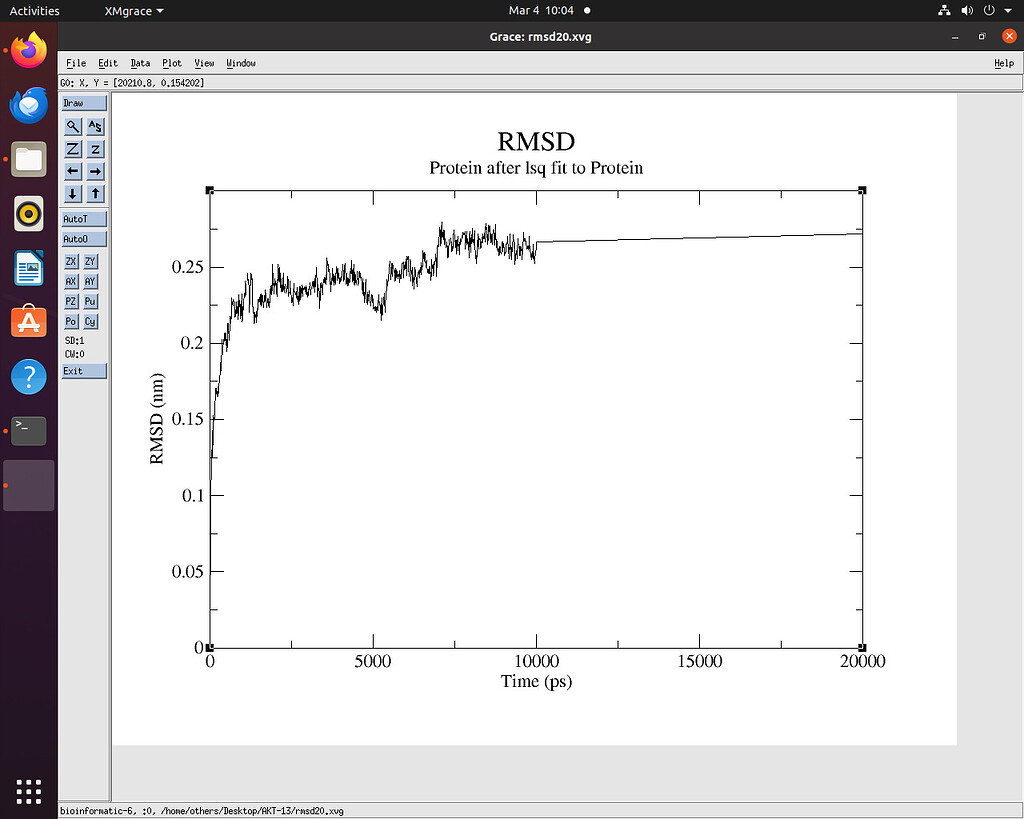Select the zoom magnifier tool
This screenshot has width=1024, height=819.
tap(71, 126)
